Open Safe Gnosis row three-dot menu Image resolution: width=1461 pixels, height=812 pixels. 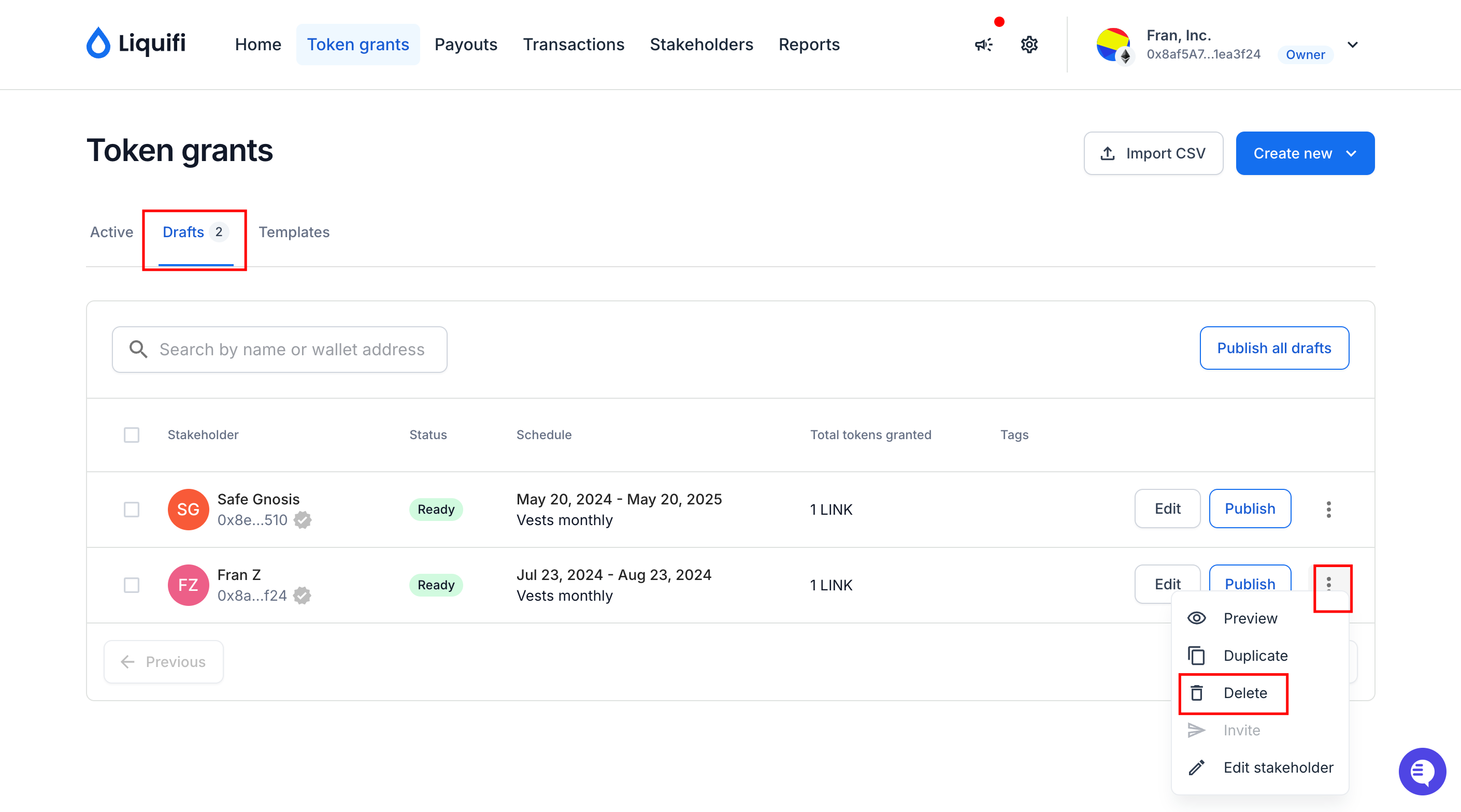[1328, 509]
